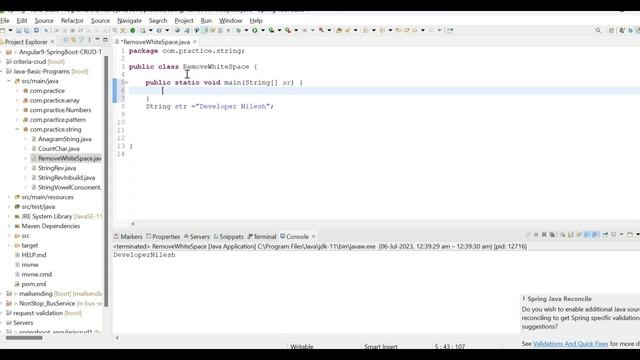Close the Console view tab
Image resolution: width=640 pixels, height=360 pixels.
point(313,236)
